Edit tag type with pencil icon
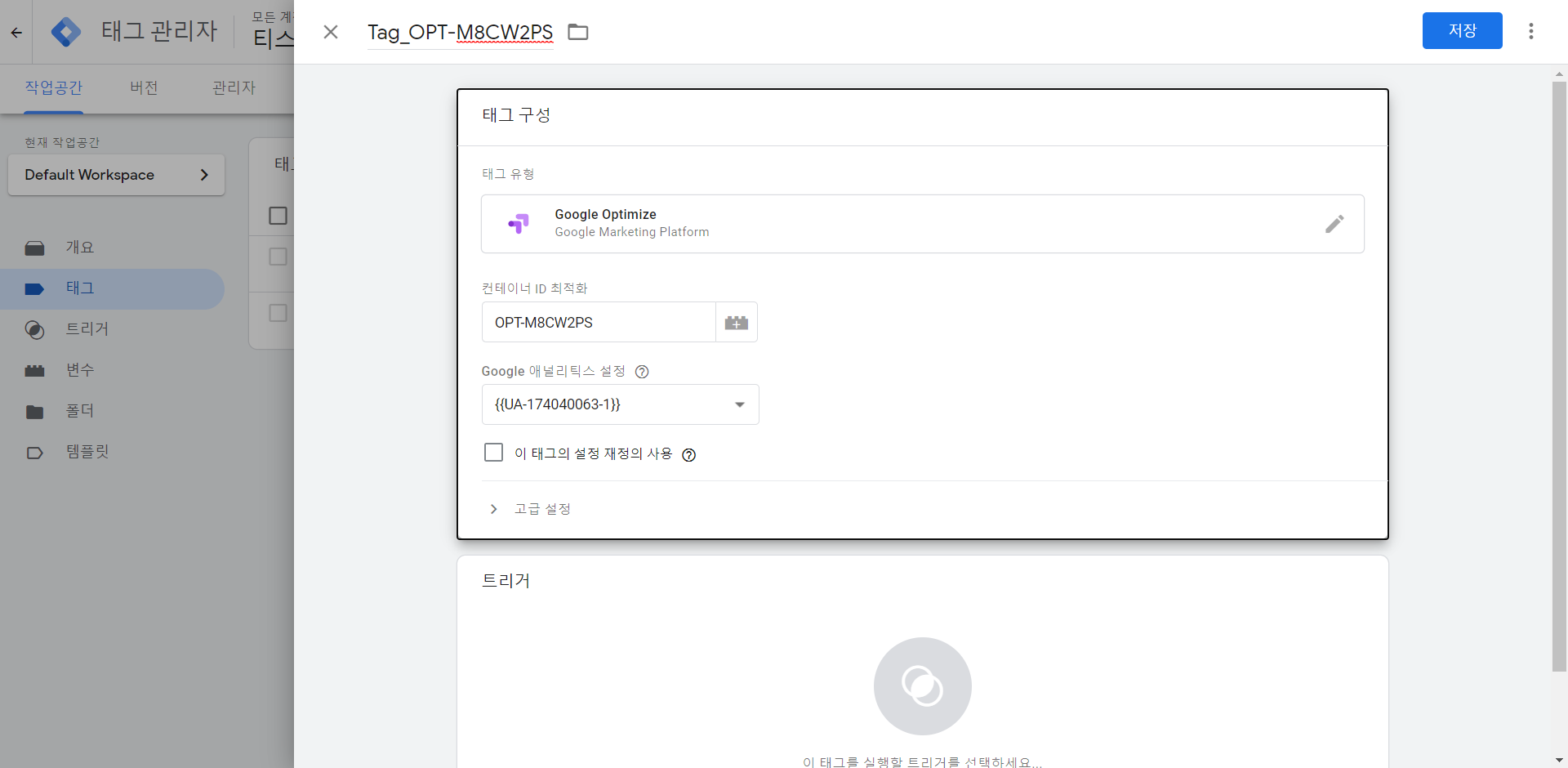Image resolution: width=1568 pixels, height=768 pixels. click(x=1334, y=224)
